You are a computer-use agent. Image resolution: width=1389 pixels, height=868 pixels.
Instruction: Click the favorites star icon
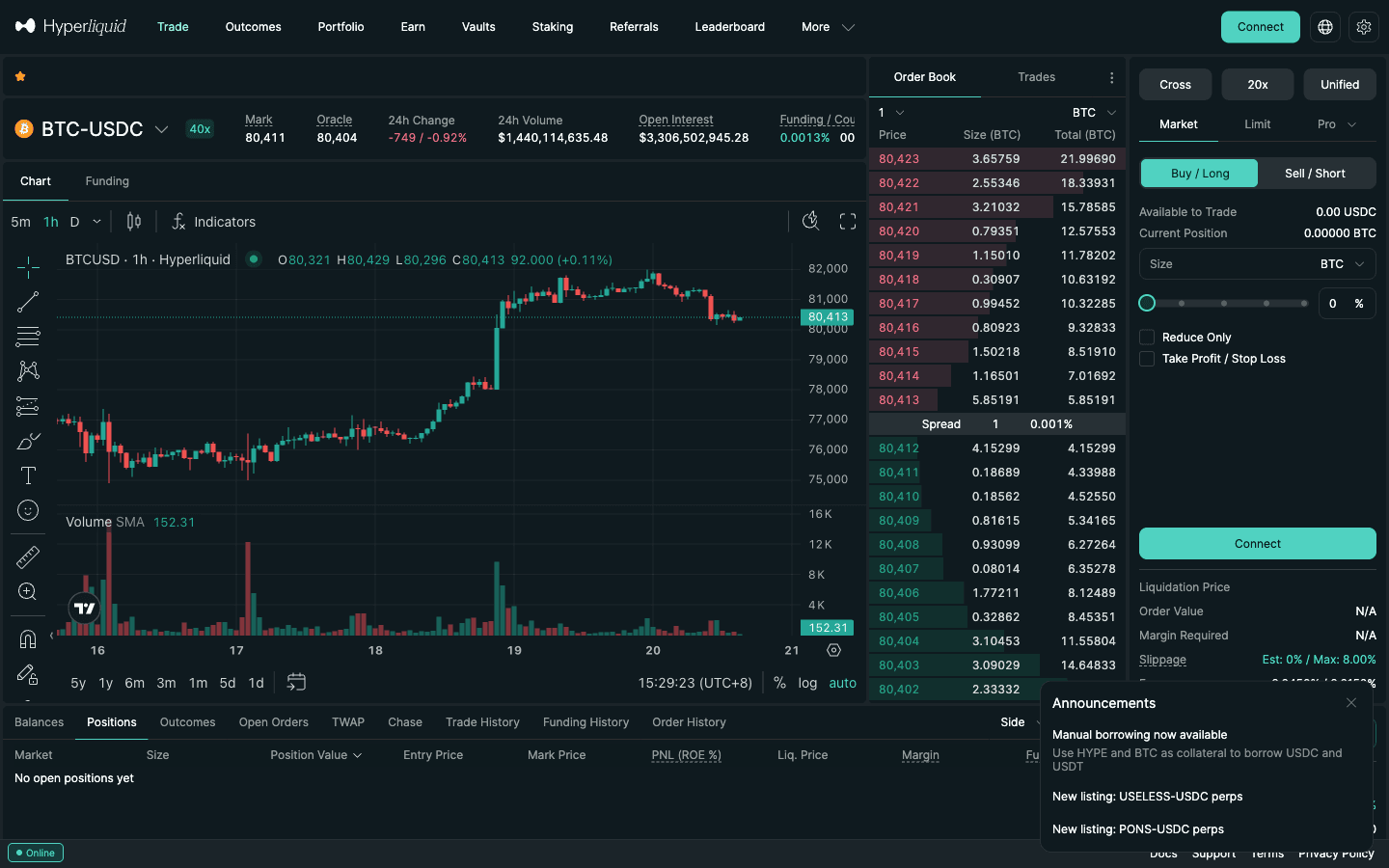20,76
